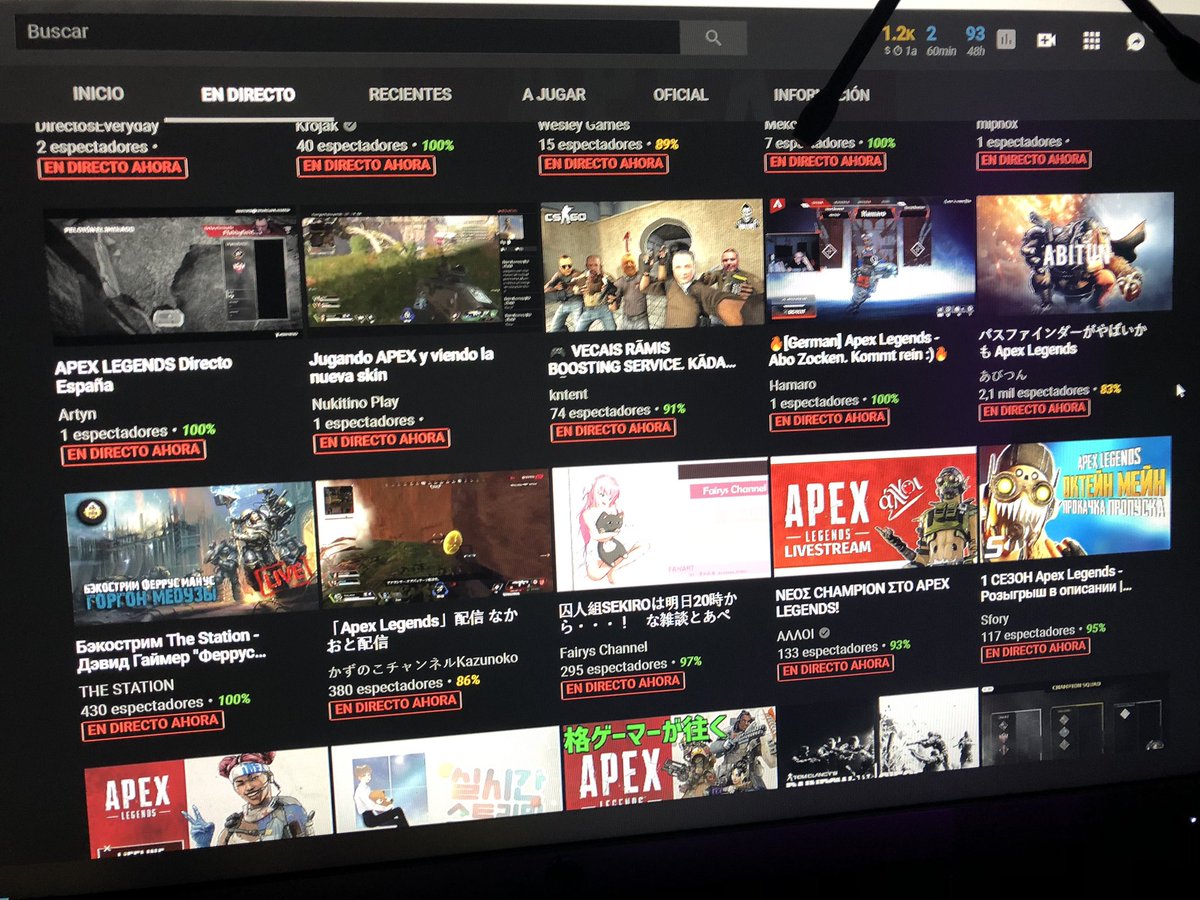Click EN DIRECTO AHORA badge under Sfory
The image size is (1200, 900).
pos(1035,650)
